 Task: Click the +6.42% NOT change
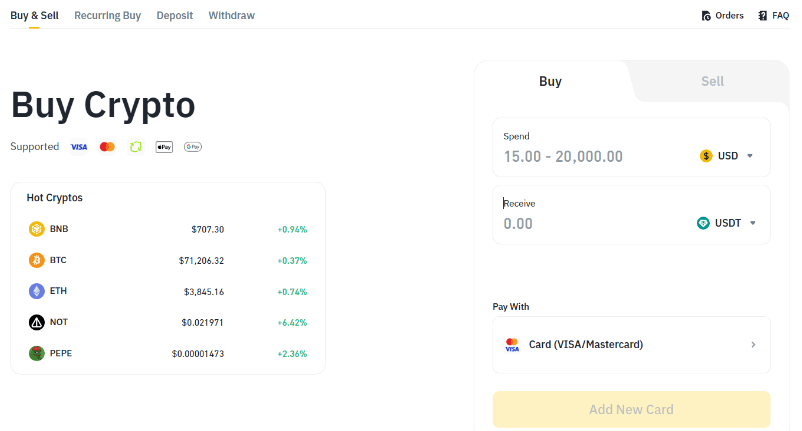click(292, 323)
